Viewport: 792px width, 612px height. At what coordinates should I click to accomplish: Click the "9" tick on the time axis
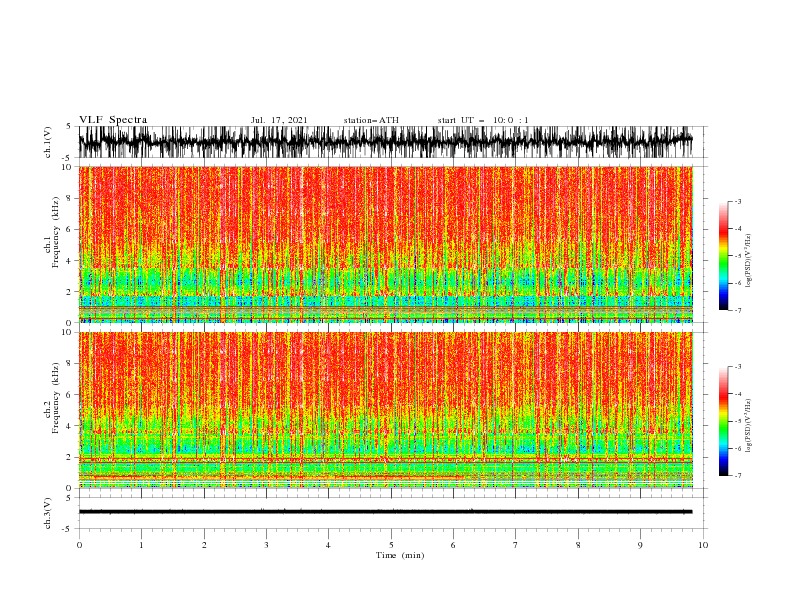click(640, 545)
